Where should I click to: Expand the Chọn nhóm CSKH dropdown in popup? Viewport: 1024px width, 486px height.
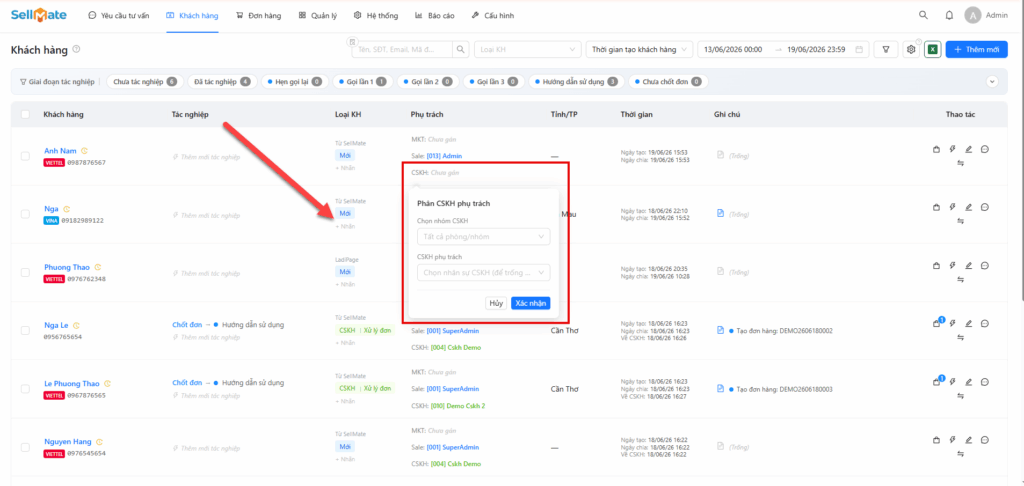[x=483, y=236]
